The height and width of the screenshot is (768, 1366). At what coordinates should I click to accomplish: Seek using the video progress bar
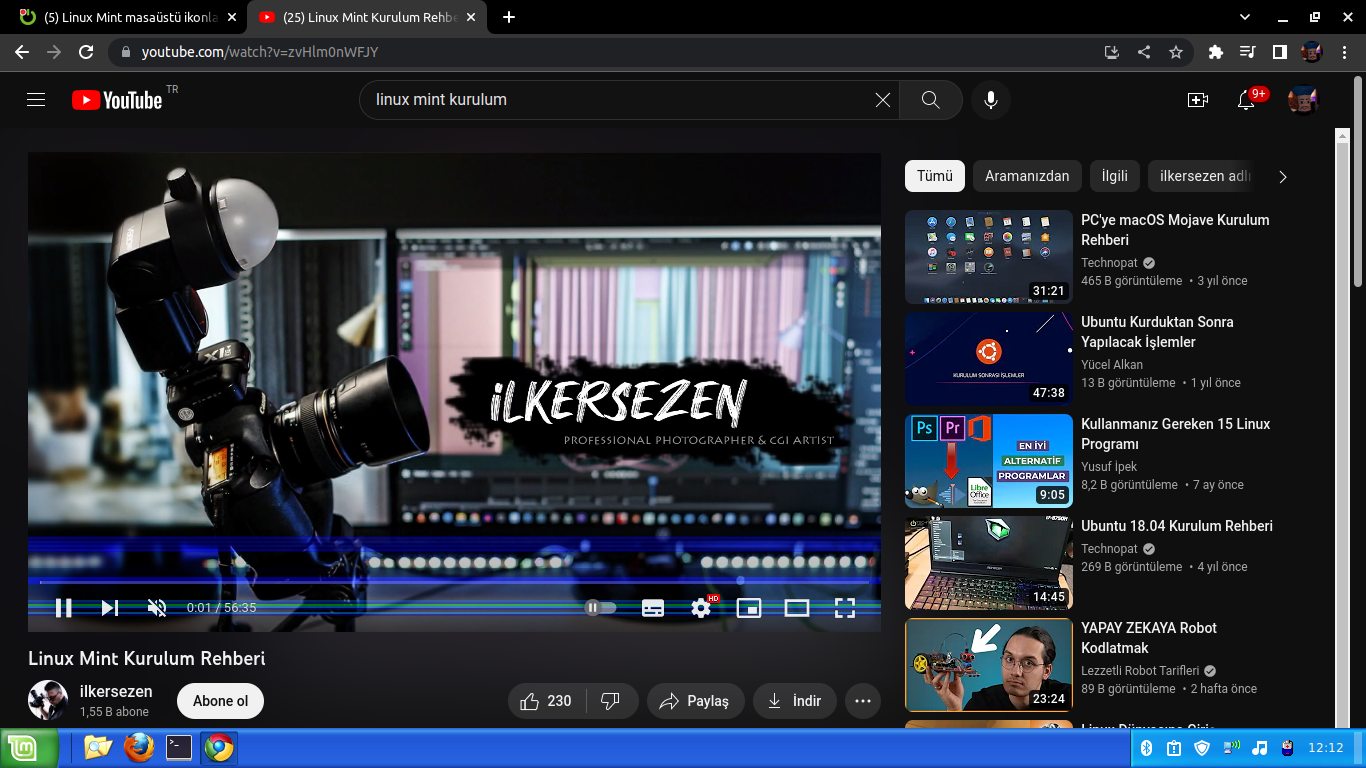point(454,582)
